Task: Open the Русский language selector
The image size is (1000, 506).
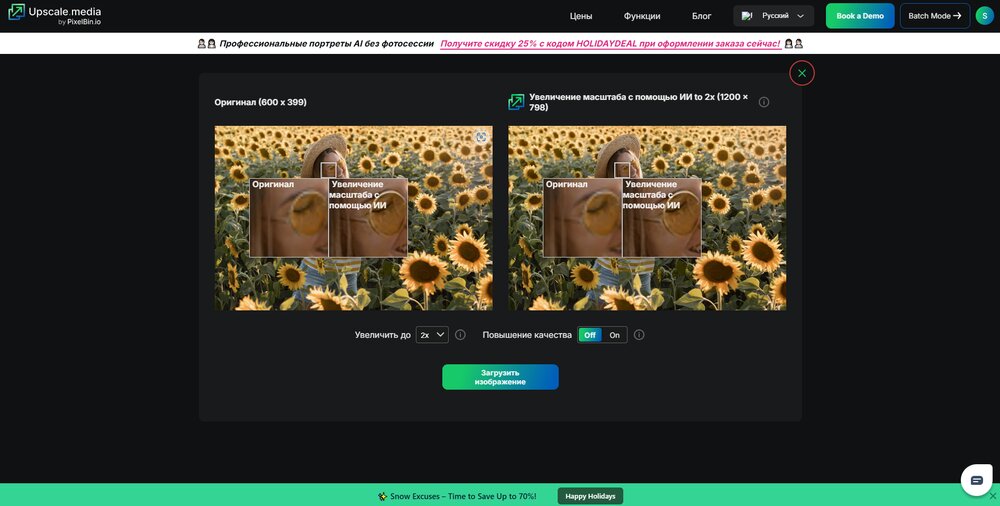Action: pyautogui.click(x=773, y=16)
